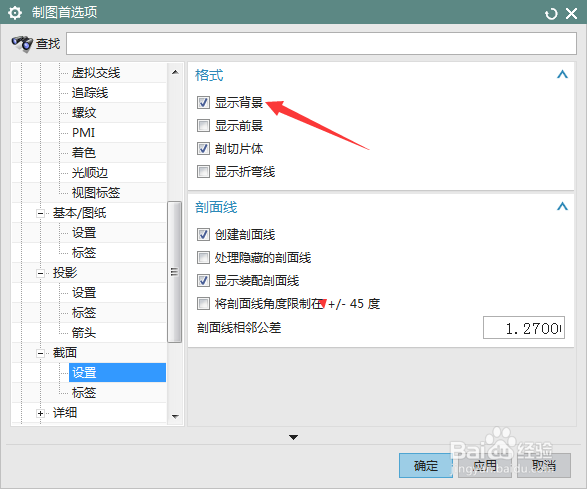Select 箭头 under 投影
587x489 pixels.
click(84, 333)
